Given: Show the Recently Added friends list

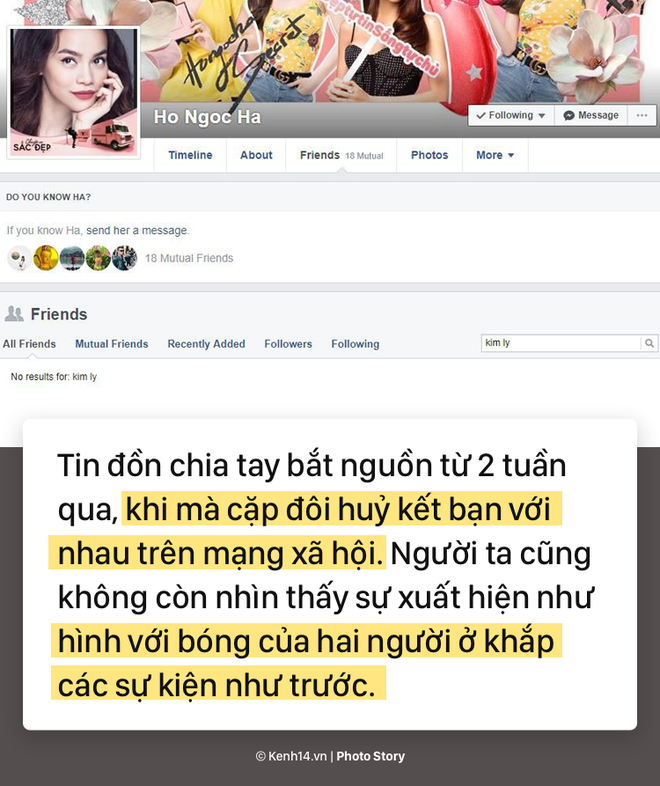Looking at the screenshot, I should click(x=206, y=344).
